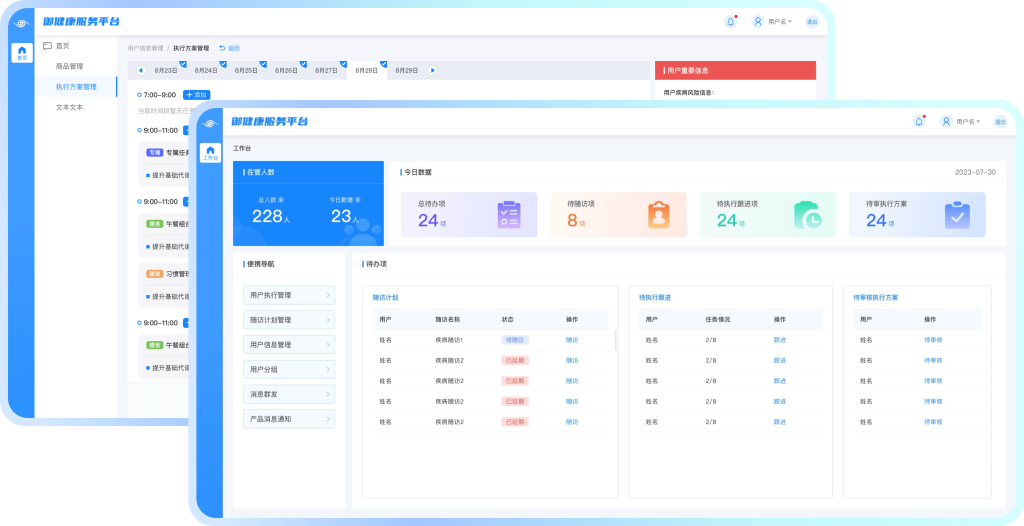Click the message icon beside 首页 menu entry
Image resolution: width=1024 pixels, height=526 pixels.
pos(47,46)
